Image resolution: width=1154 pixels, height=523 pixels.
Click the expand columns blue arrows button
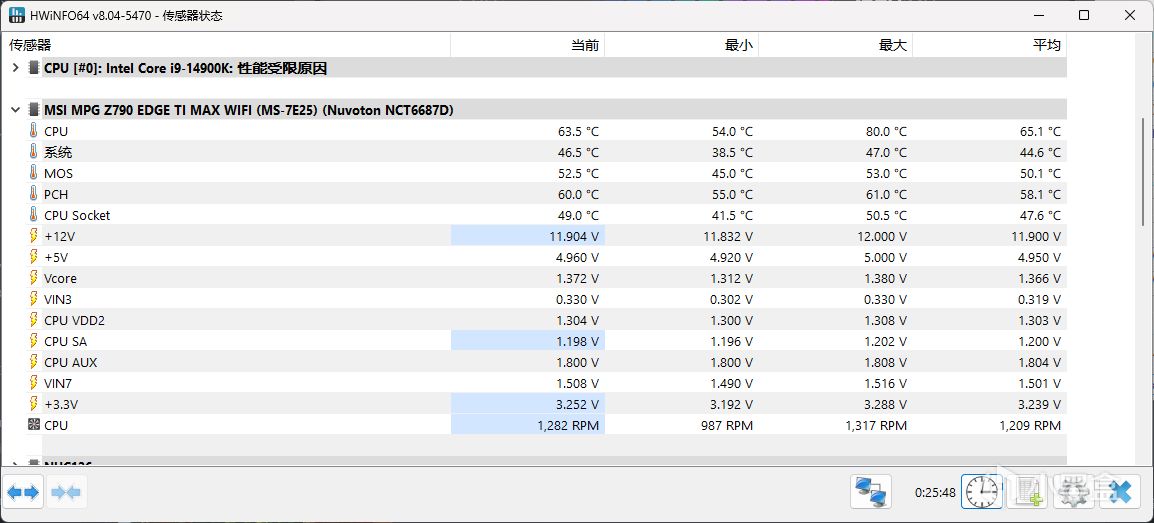click(x=23, y=492)
